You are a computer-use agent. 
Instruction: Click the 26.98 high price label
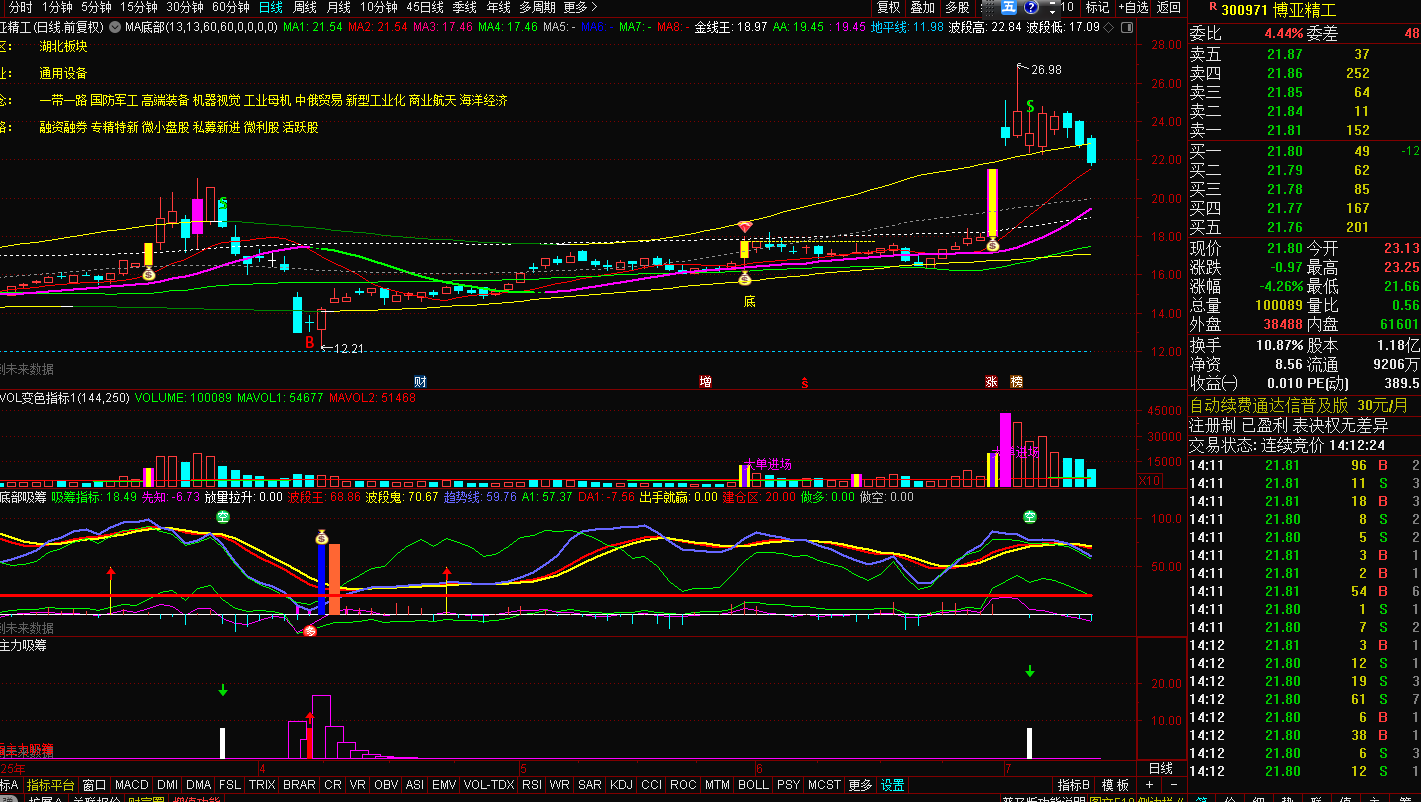(x=1046, y=70)
